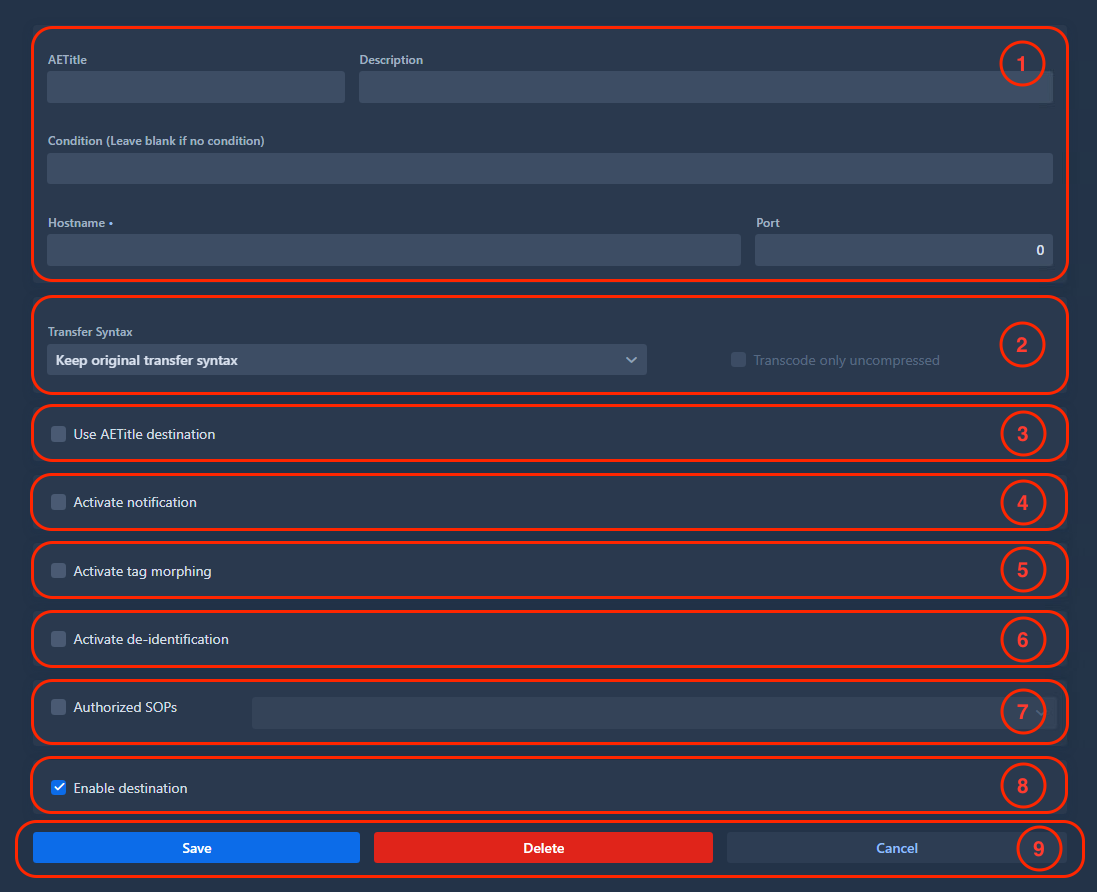Click the Use AETitle destination label

point(144,434)
